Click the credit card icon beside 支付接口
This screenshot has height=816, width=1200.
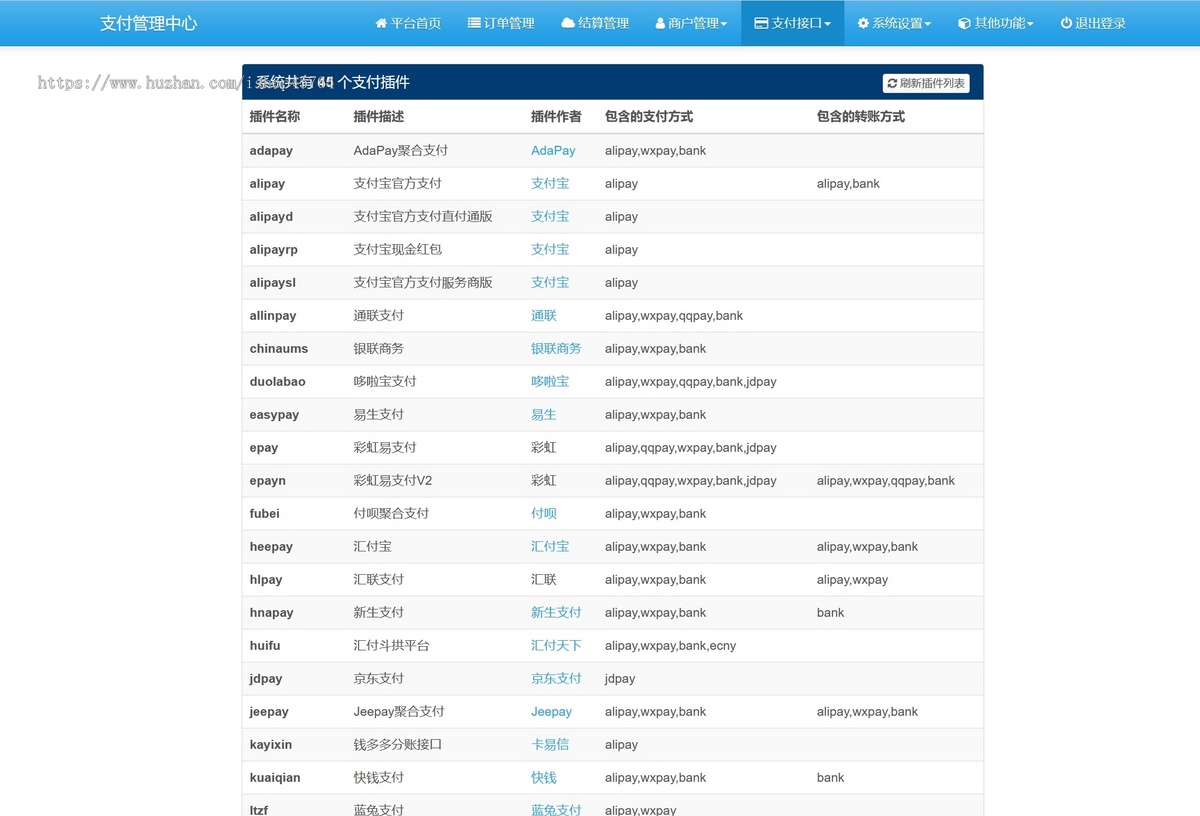coord(761,23)
